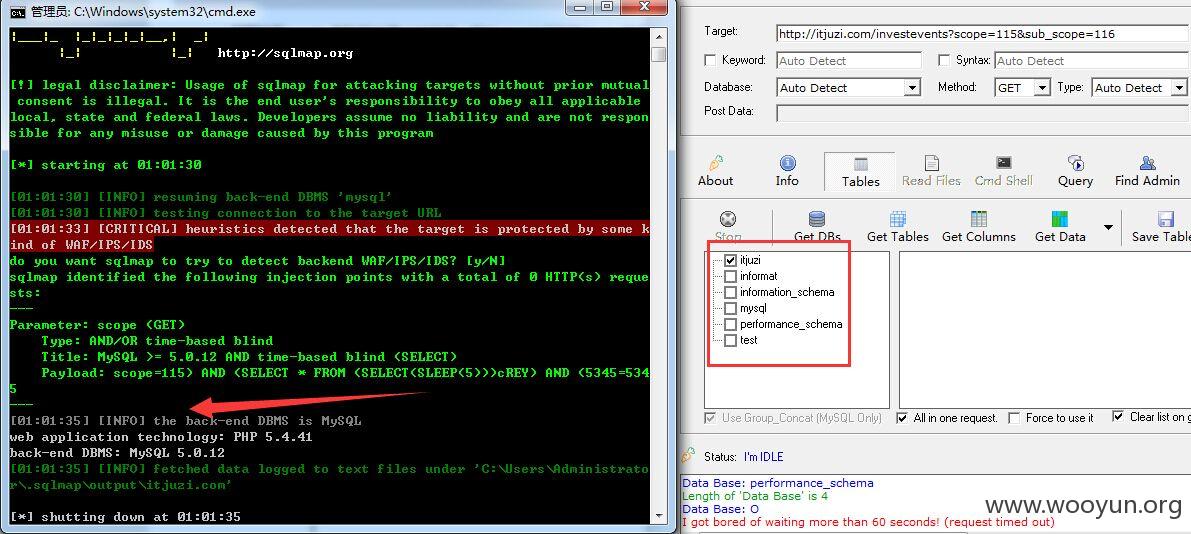The width and height of the screenshot is (1191, 534).
Task: Click the cmd window scrollbar thumb
Action: [x=659, y=54]
